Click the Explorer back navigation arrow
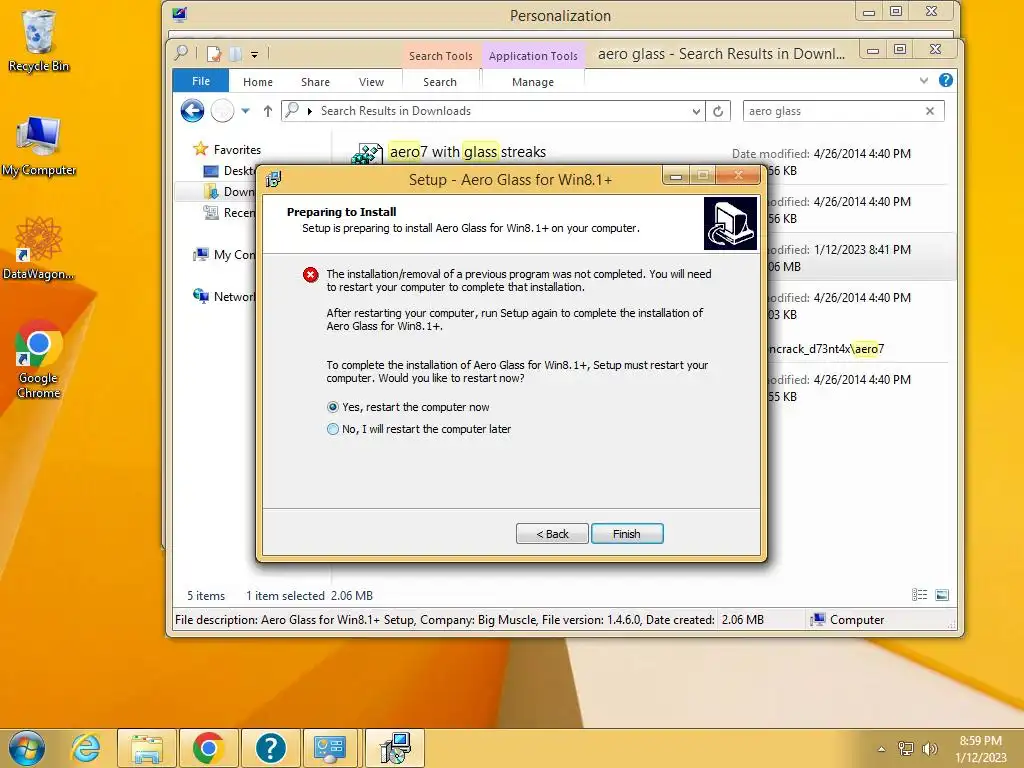Viewport: 1024px width, 768px height. click(192, 110)
